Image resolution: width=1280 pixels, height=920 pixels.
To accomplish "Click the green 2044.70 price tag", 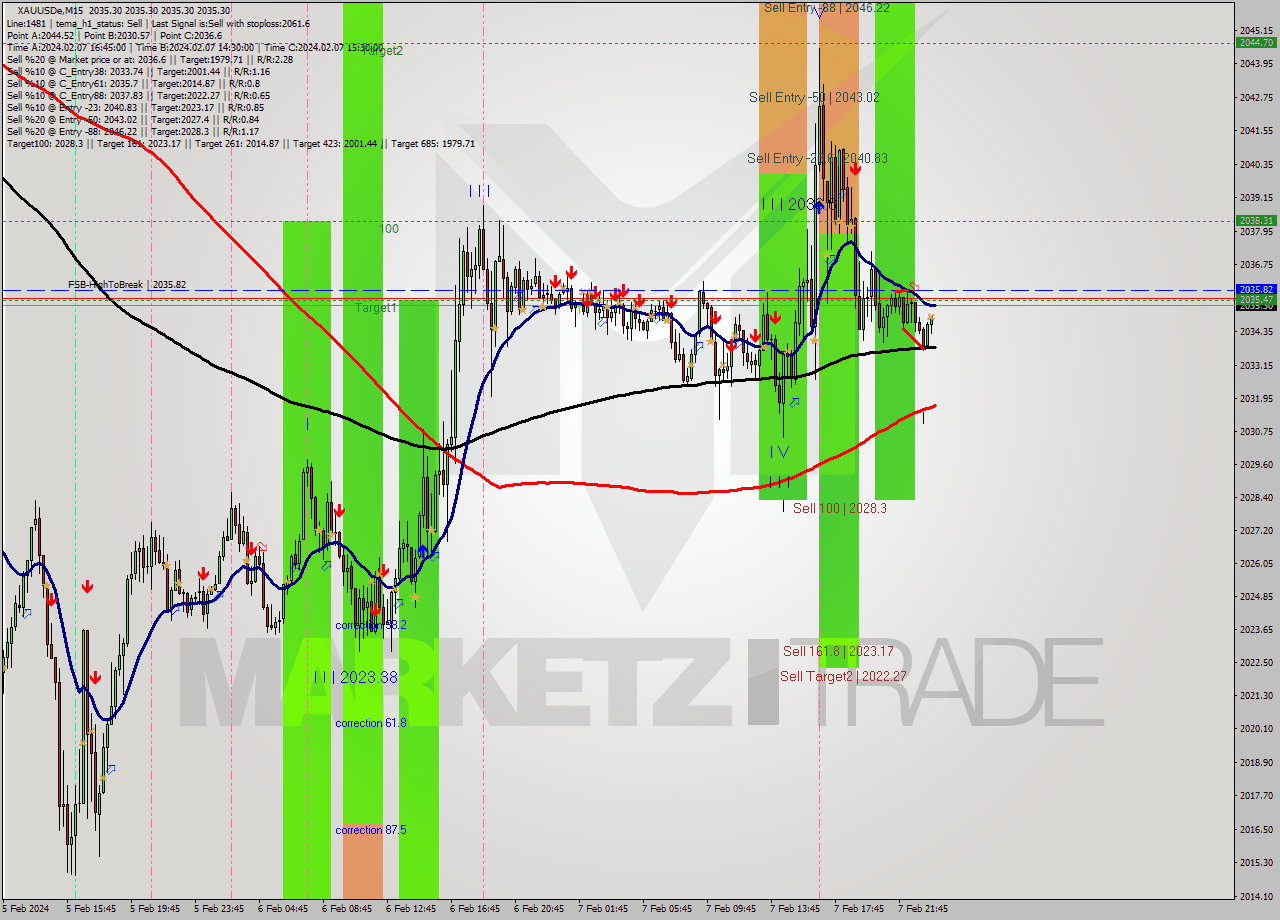I will [x=1256, y=42].
